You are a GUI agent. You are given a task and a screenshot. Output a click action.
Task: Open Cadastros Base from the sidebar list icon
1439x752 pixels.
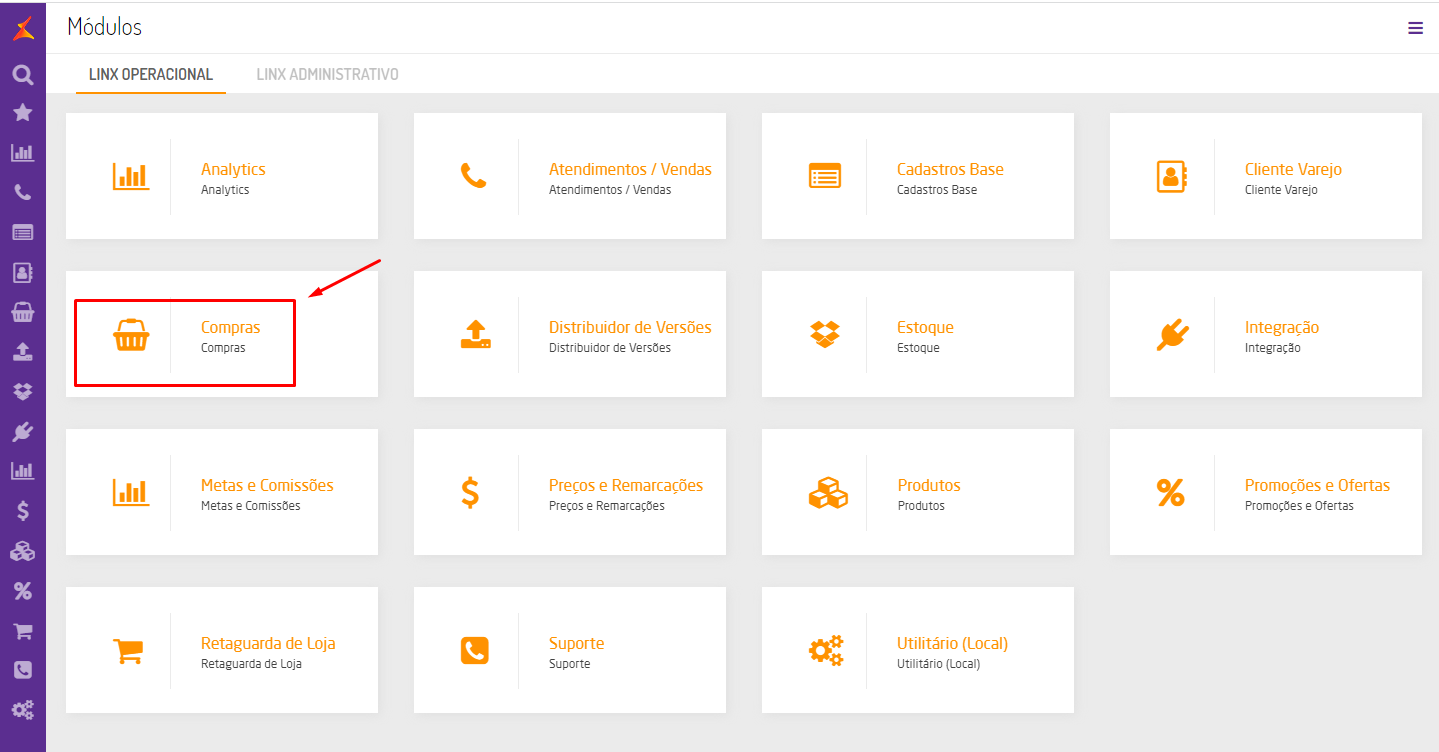[23, 232]
